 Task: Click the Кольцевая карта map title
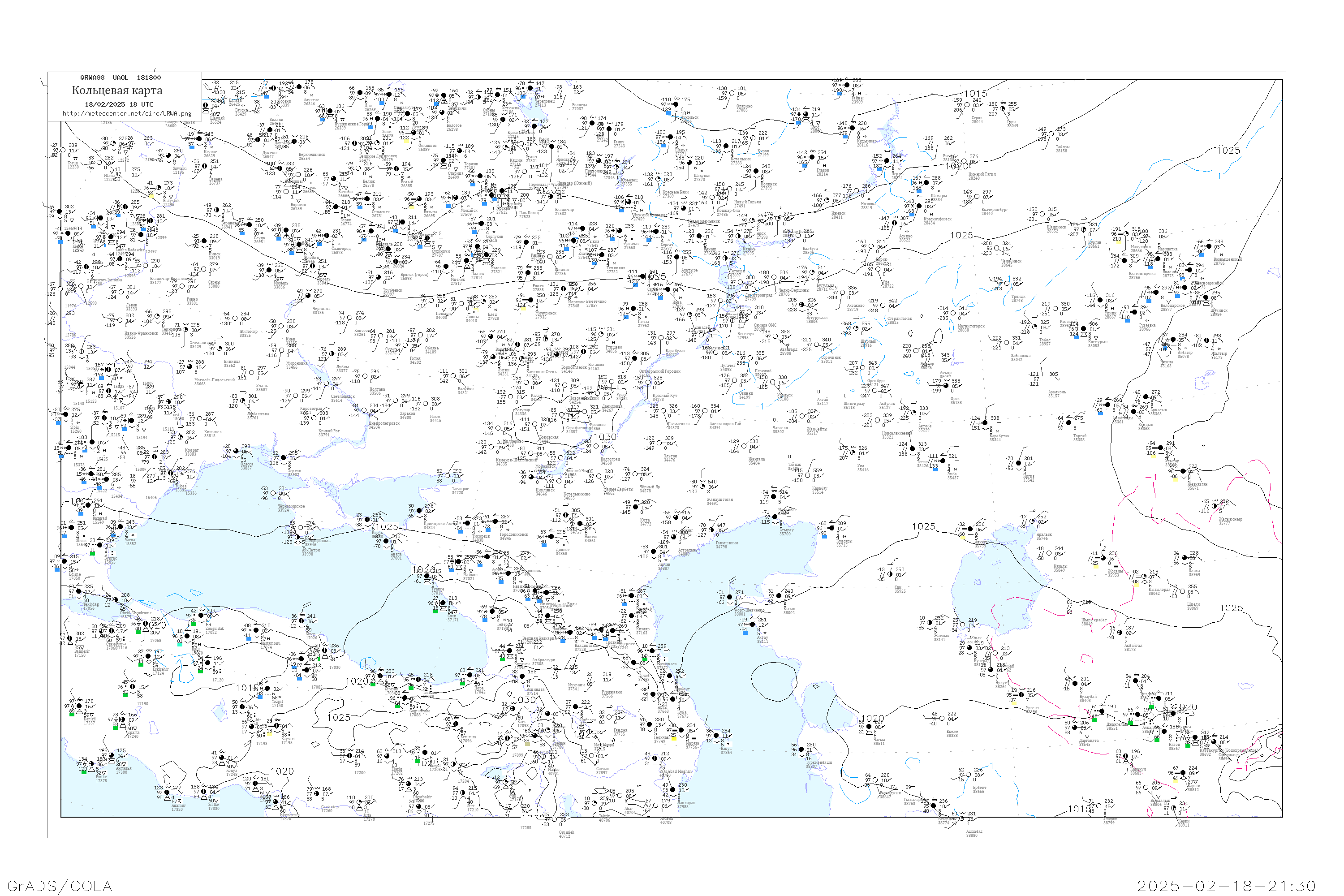coord(116,90)
